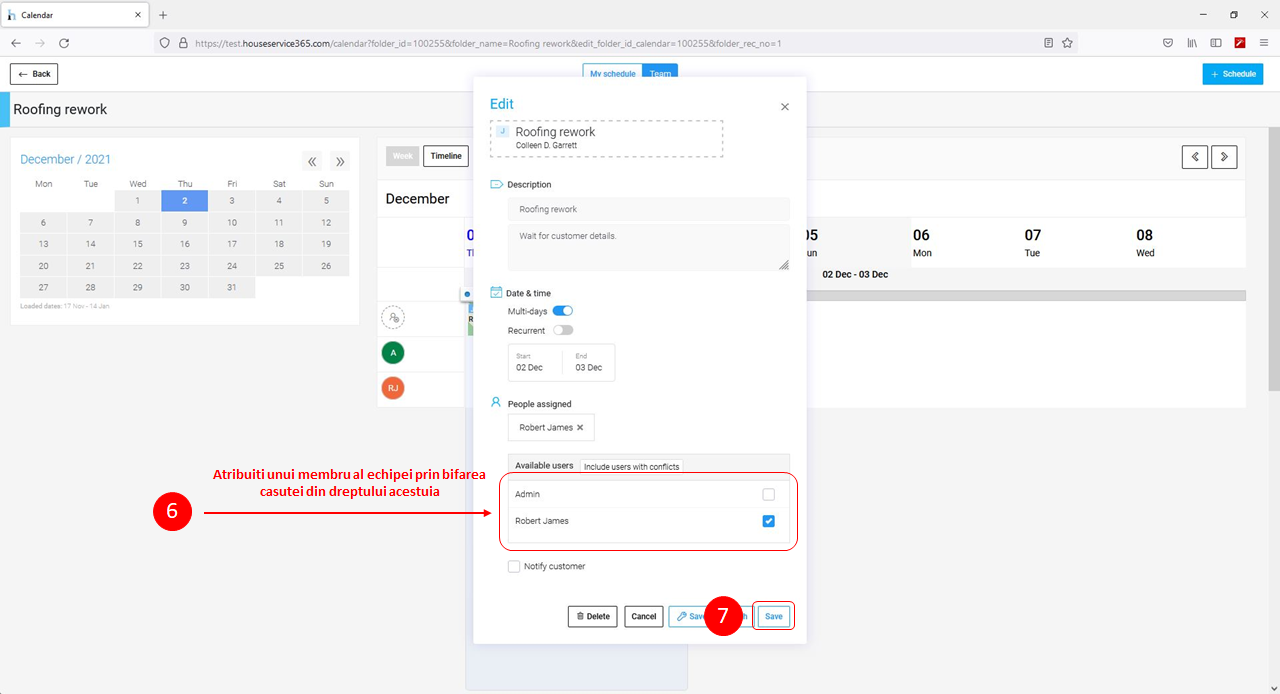Check the Admin user checkbox

tap(768, 494)
